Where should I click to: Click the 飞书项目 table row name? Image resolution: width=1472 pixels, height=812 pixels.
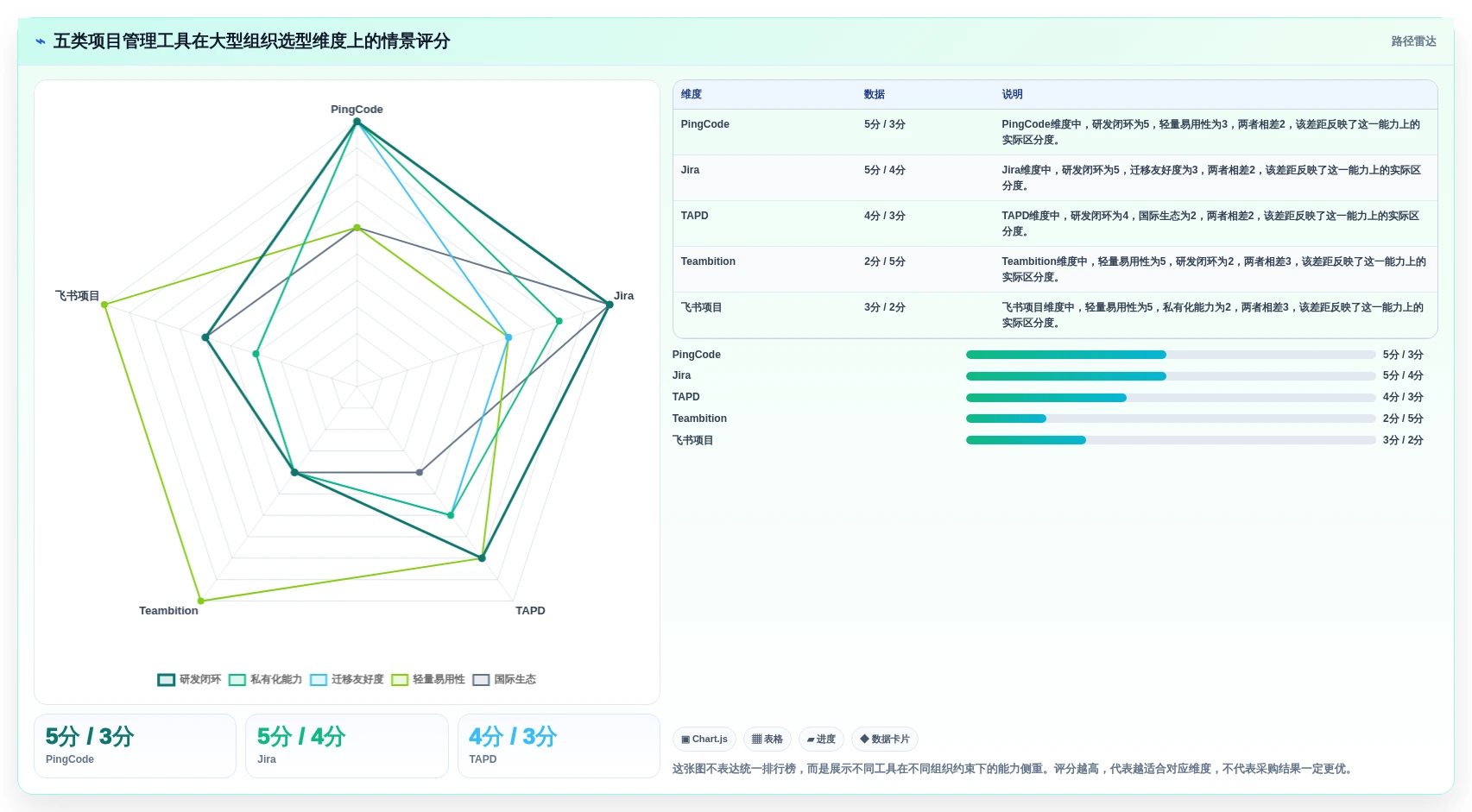701,307
